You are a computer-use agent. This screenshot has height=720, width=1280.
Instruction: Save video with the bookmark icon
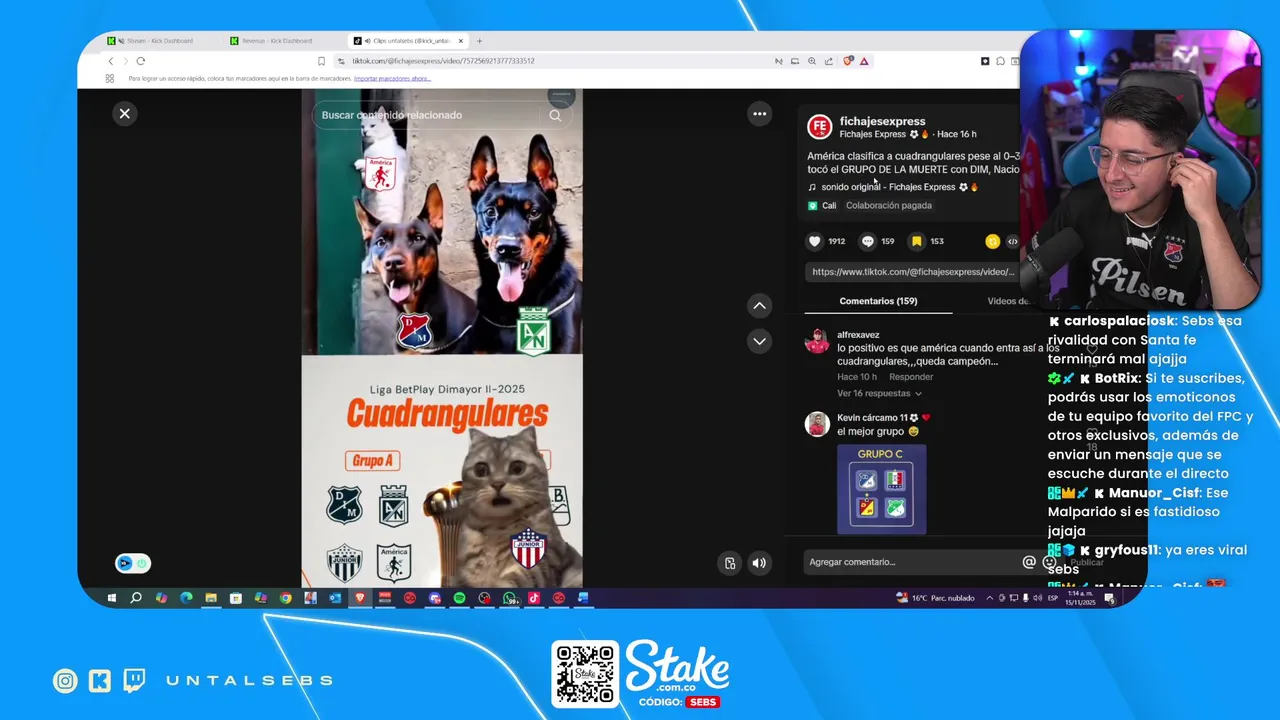[x=917, y=241]
